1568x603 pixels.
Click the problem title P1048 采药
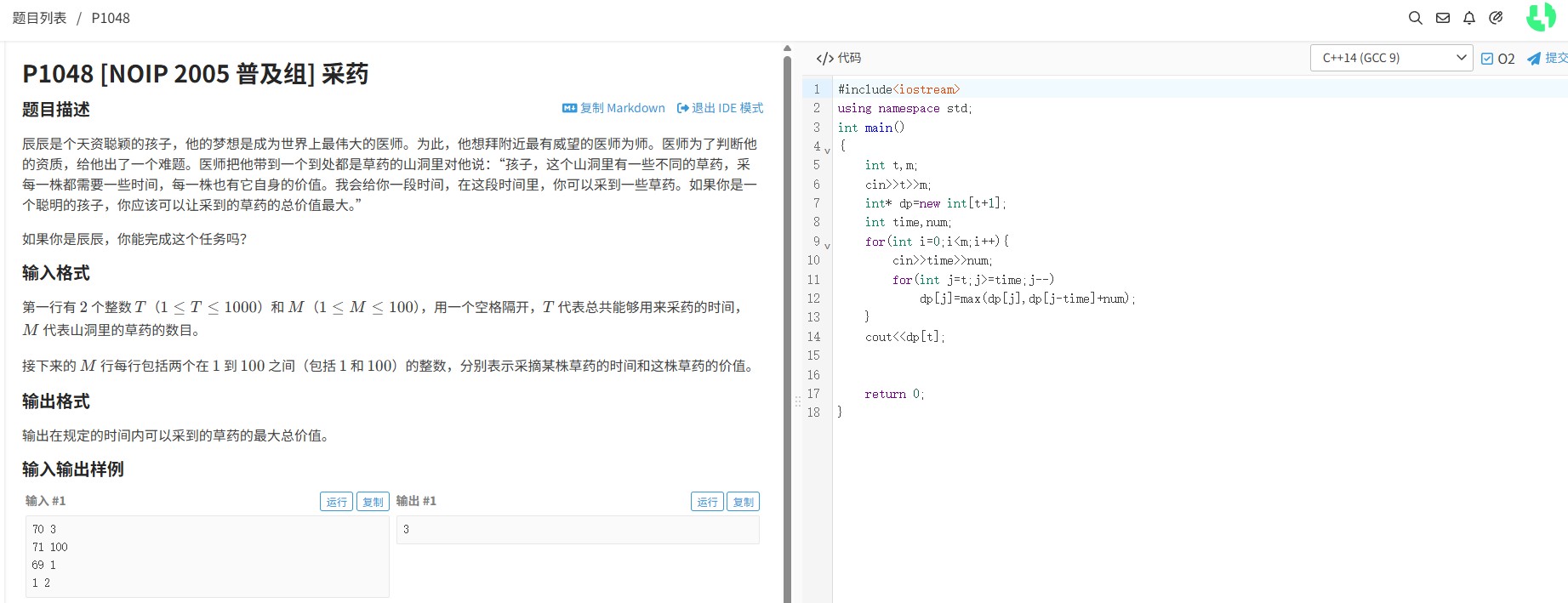(196, 74)
